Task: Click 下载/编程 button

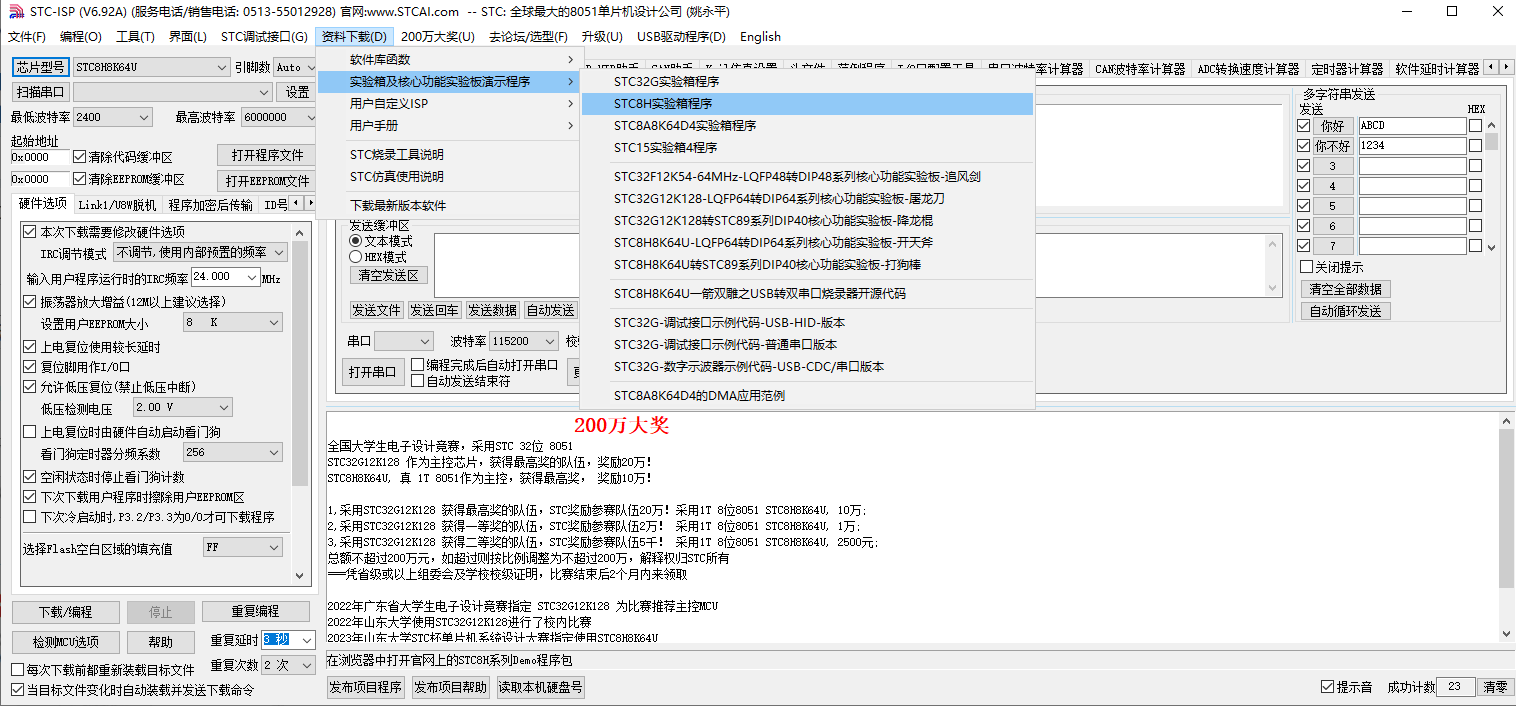Action: point(66,612)
